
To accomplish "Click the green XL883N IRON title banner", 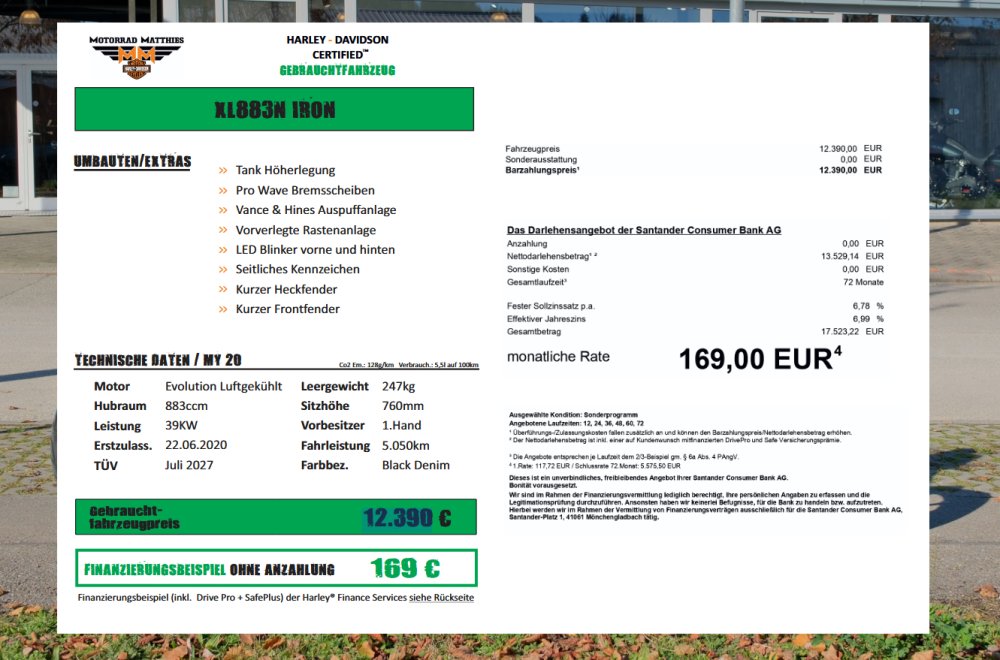I will click(x=274, y=109).
